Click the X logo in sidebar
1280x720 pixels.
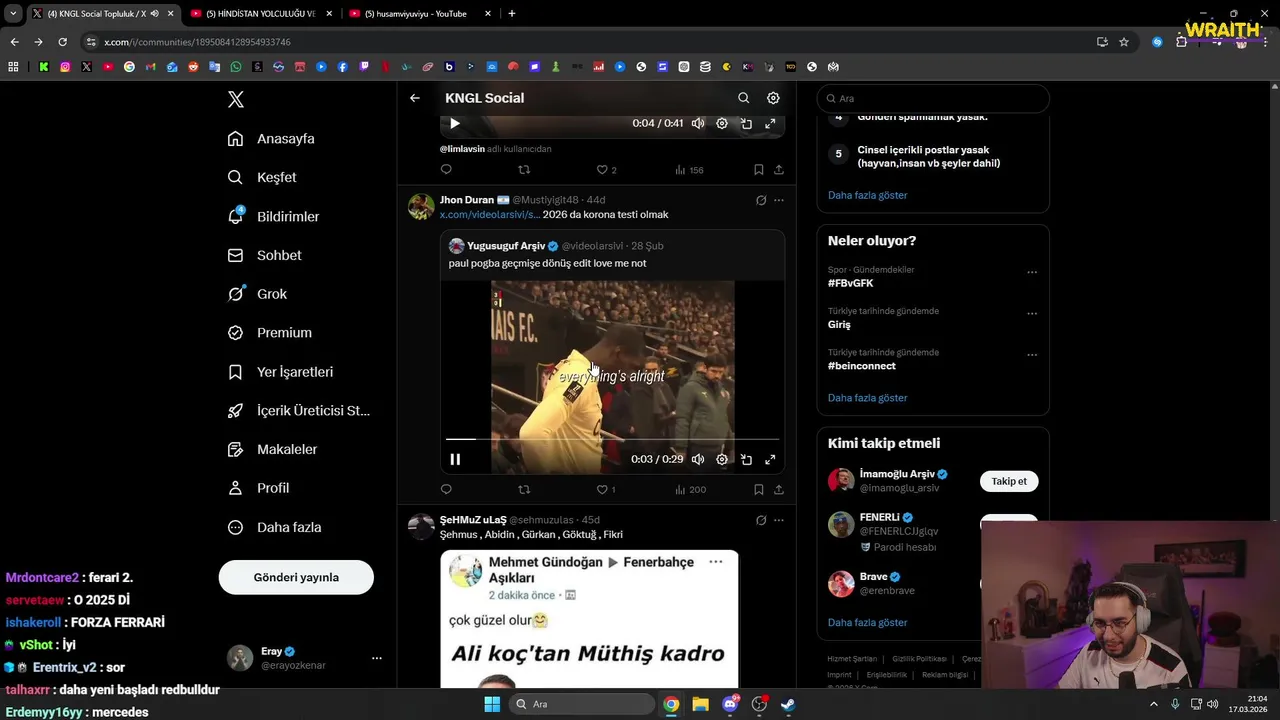pos(236,99)
